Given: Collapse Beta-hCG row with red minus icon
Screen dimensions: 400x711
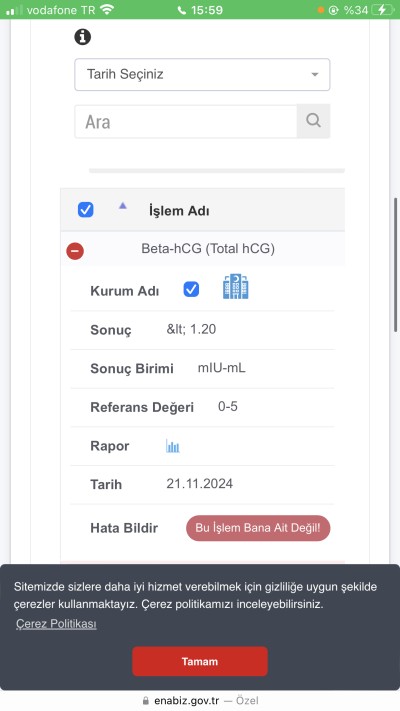Looking at the screenshot, I should [75, 251].
